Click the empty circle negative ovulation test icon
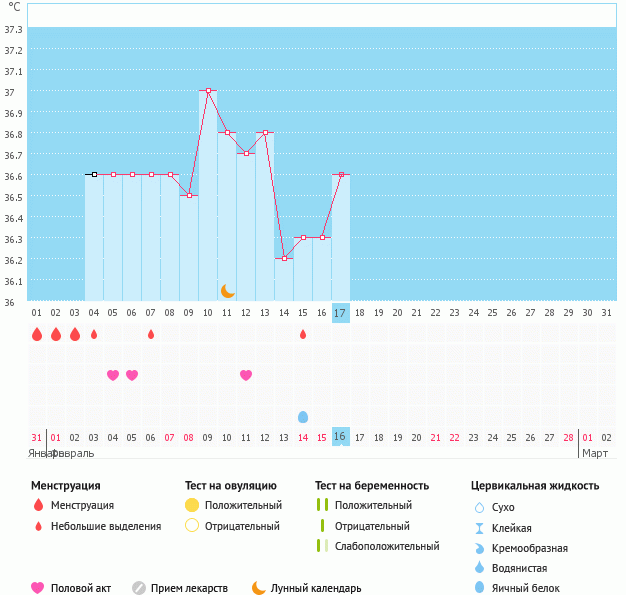This screenshot has width=626, height=595. click(192, 526)
